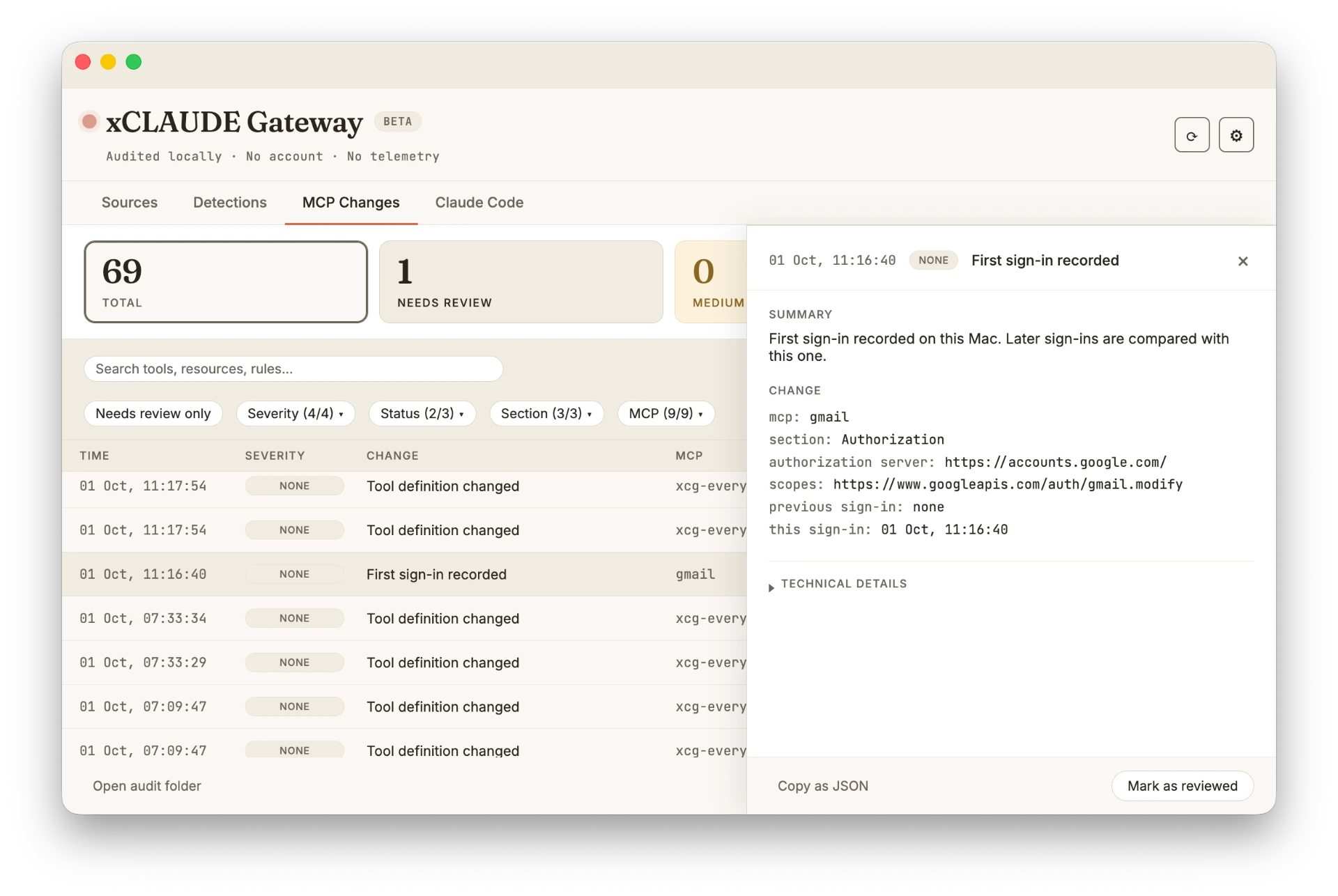Click NONE badge in detail panel header
The height and width of the screenshot is (896, 1338).
click(933, 261)
